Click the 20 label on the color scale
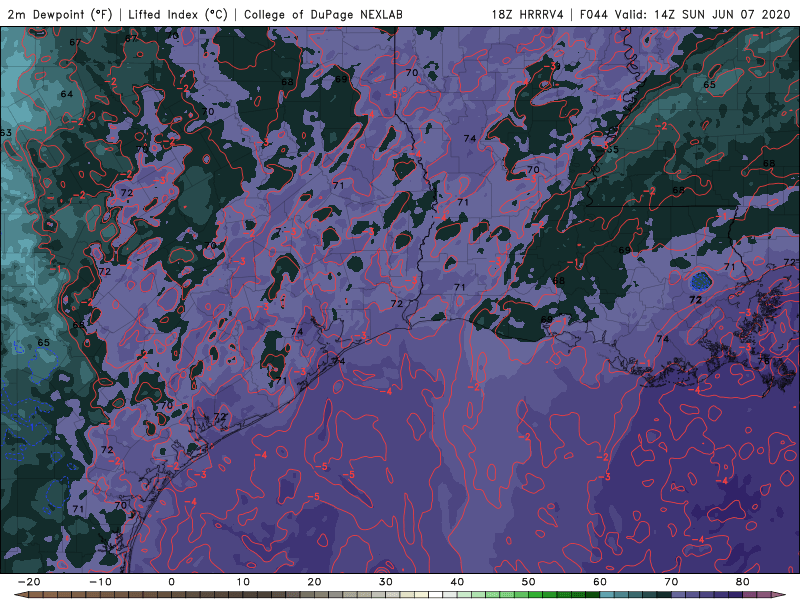 point(314,582)
